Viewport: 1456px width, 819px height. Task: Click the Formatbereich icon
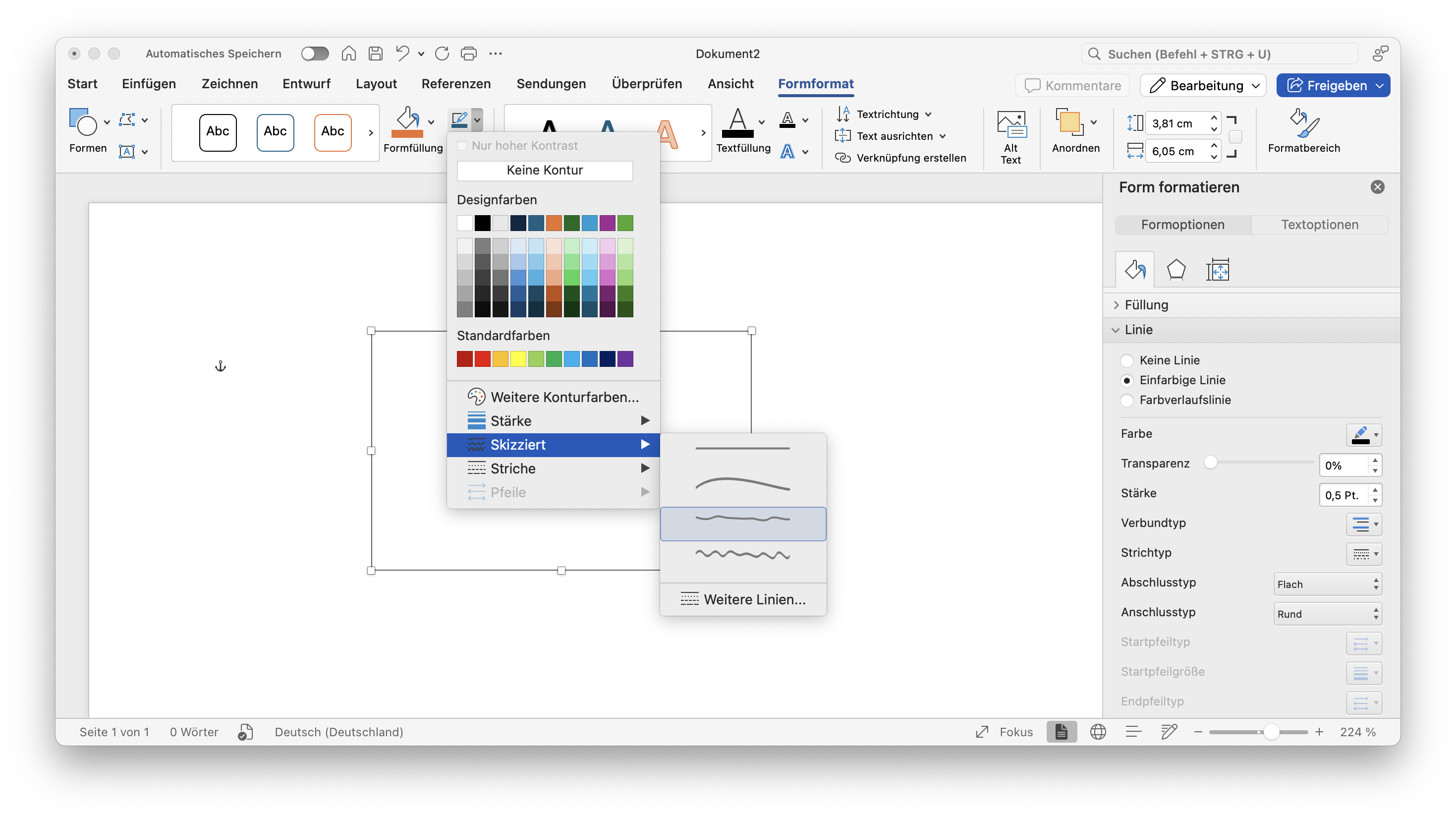(1303, 124)
